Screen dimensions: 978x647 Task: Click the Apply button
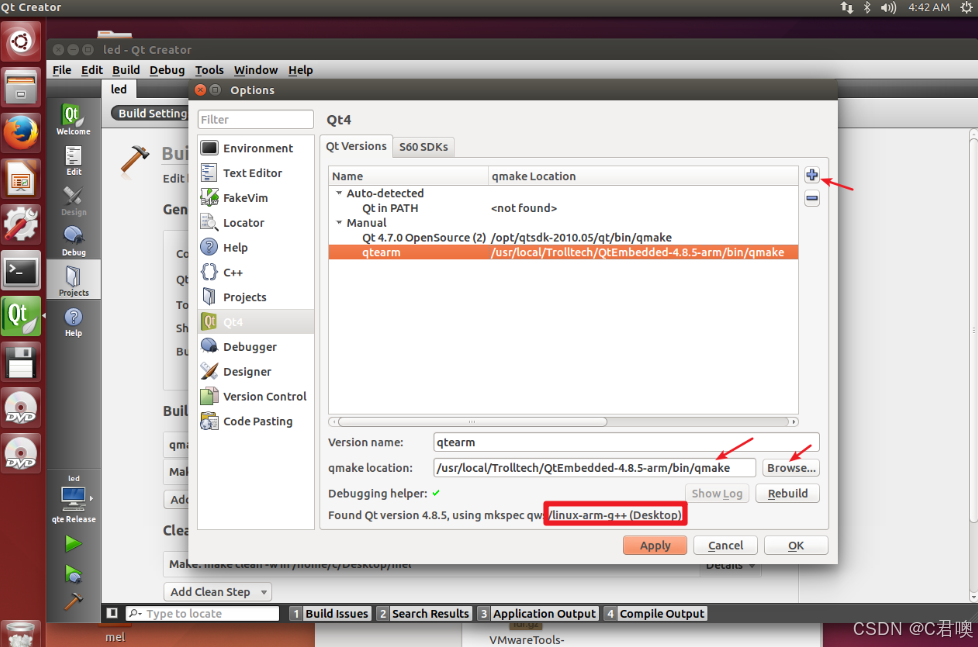[x=655, y=545]
